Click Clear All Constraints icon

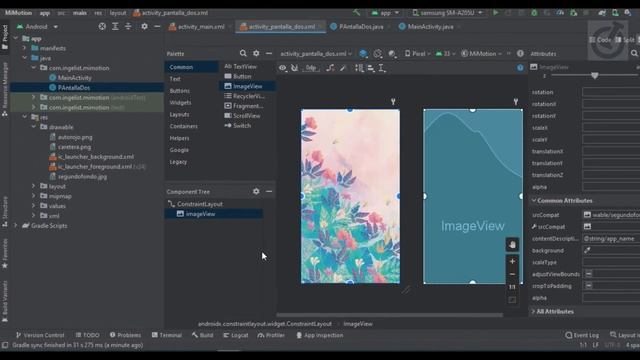click(330, 68)
